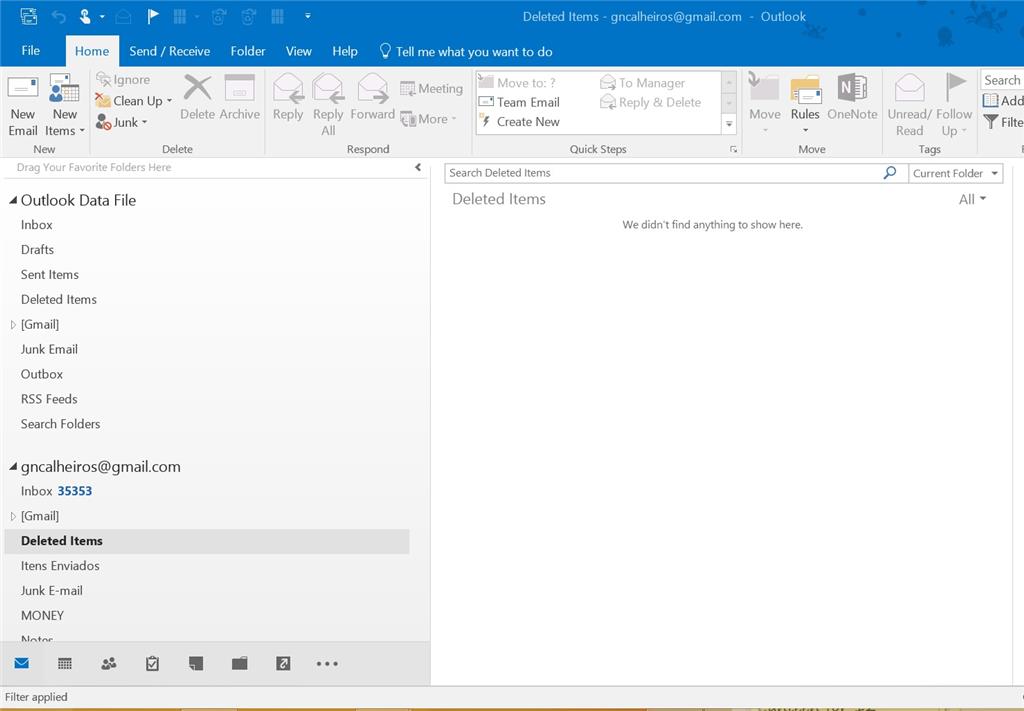Click the Delete X button in ribbon
1024x711 pixels.
(x=197, y=97)
